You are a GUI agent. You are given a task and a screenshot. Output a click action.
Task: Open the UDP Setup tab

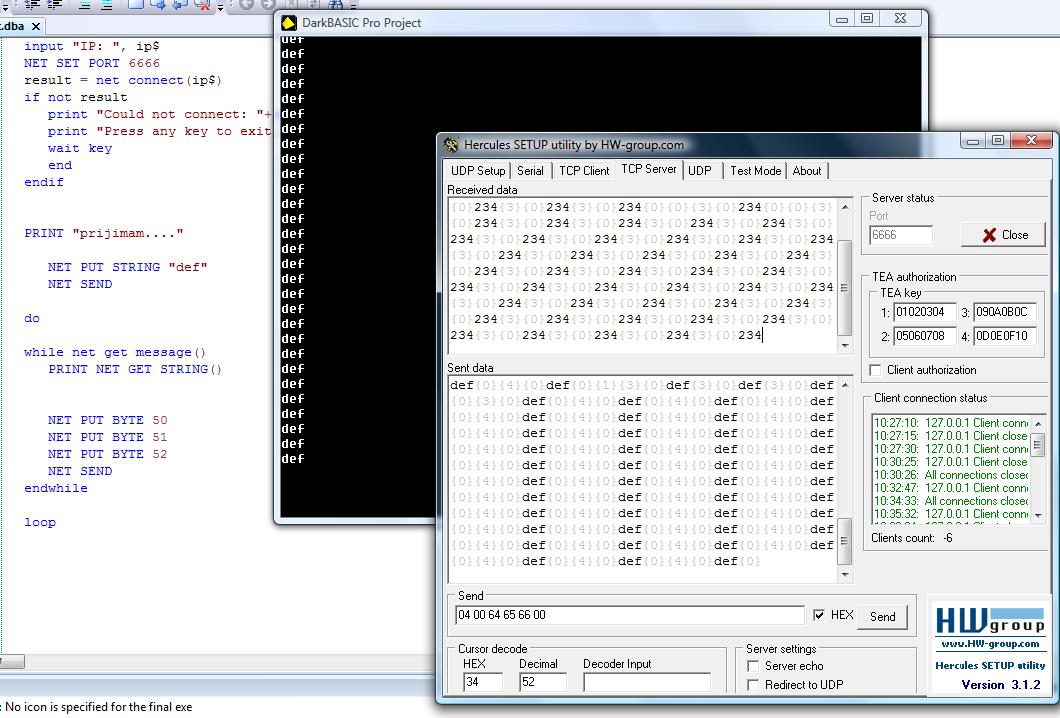pos(478,170)
